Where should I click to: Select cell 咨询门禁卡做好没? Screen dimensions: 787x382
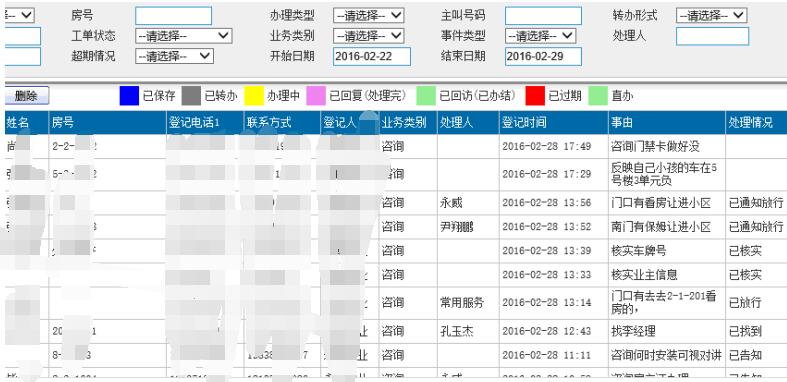pyautogui.click(x=667, y=147)
